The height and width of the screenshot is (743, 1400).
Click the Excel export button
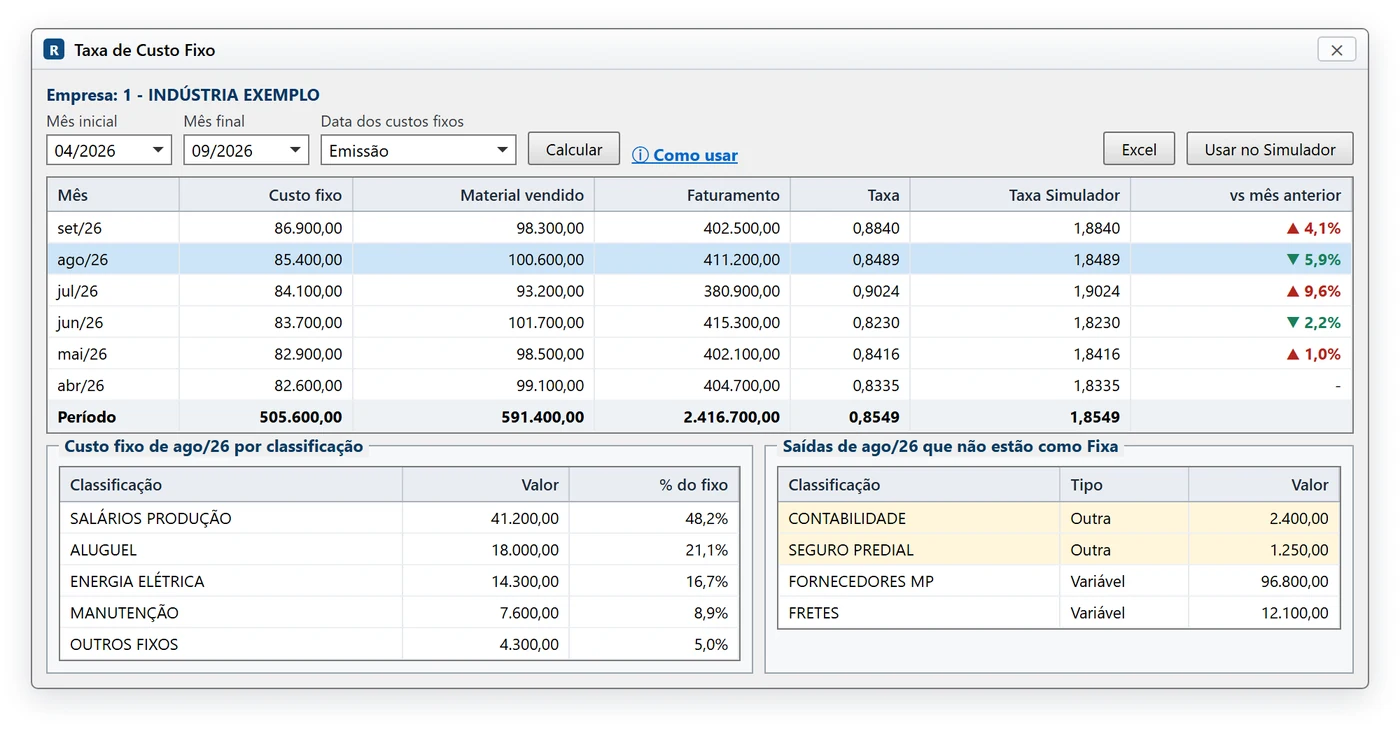pyautogui.click(x=1139, y=149)
